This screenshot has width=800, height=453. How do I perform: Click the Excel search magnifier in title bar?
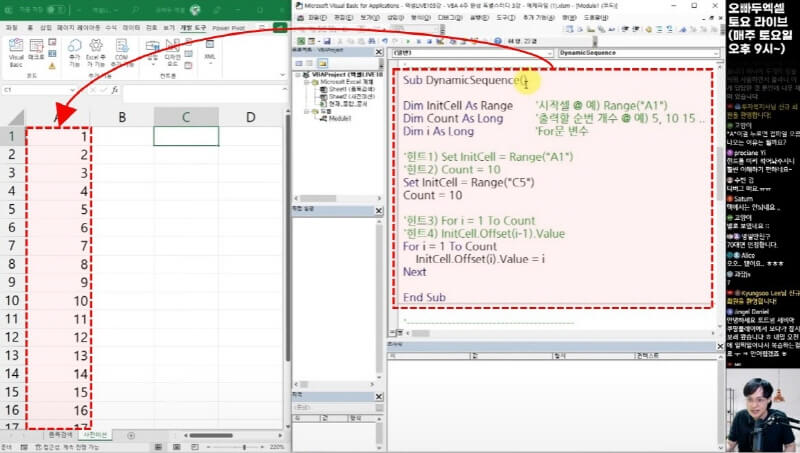(x=136, y=10)
